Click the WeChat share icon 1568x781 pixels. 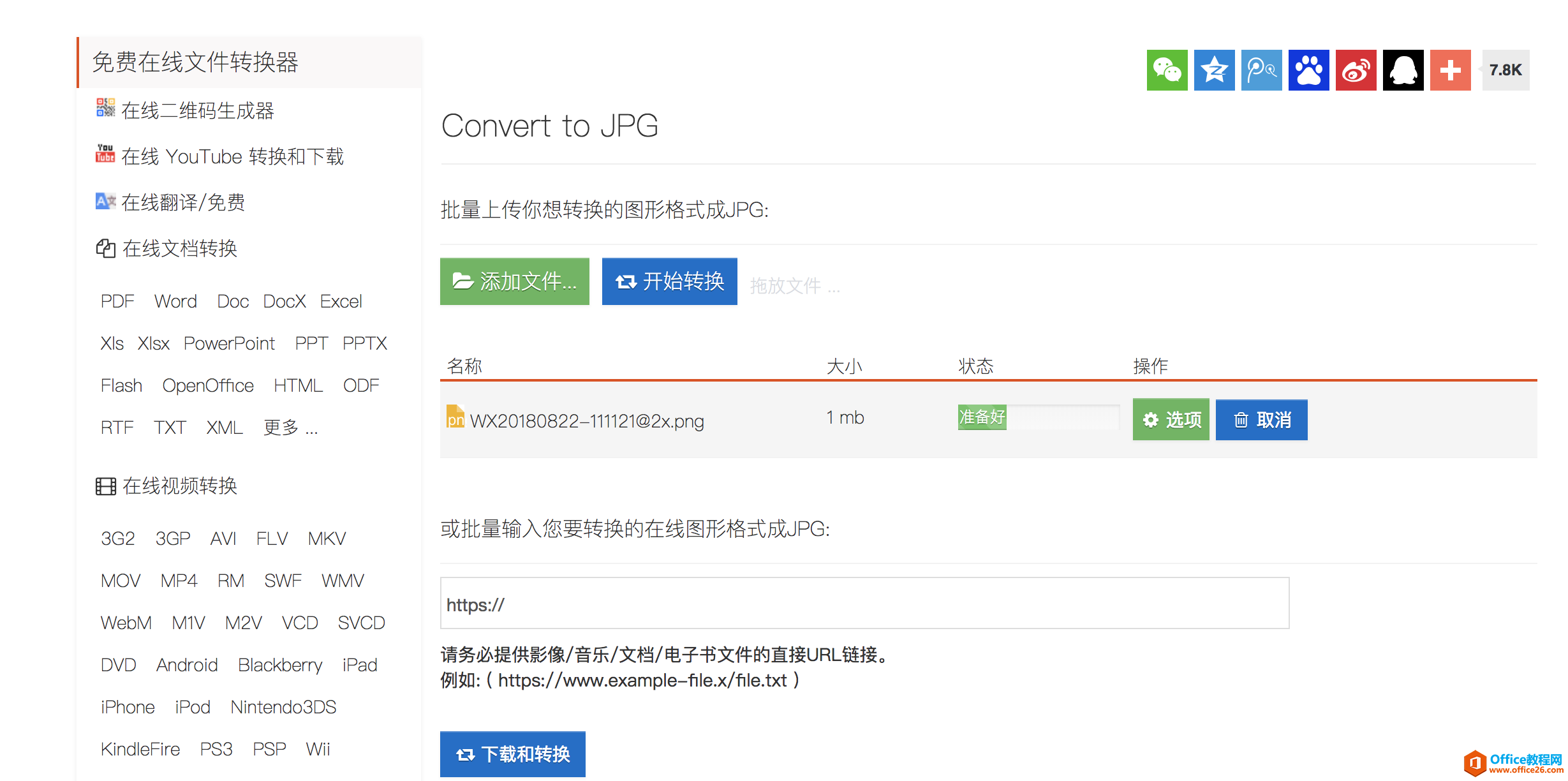pyautogui.click(x=1167, y=70)
